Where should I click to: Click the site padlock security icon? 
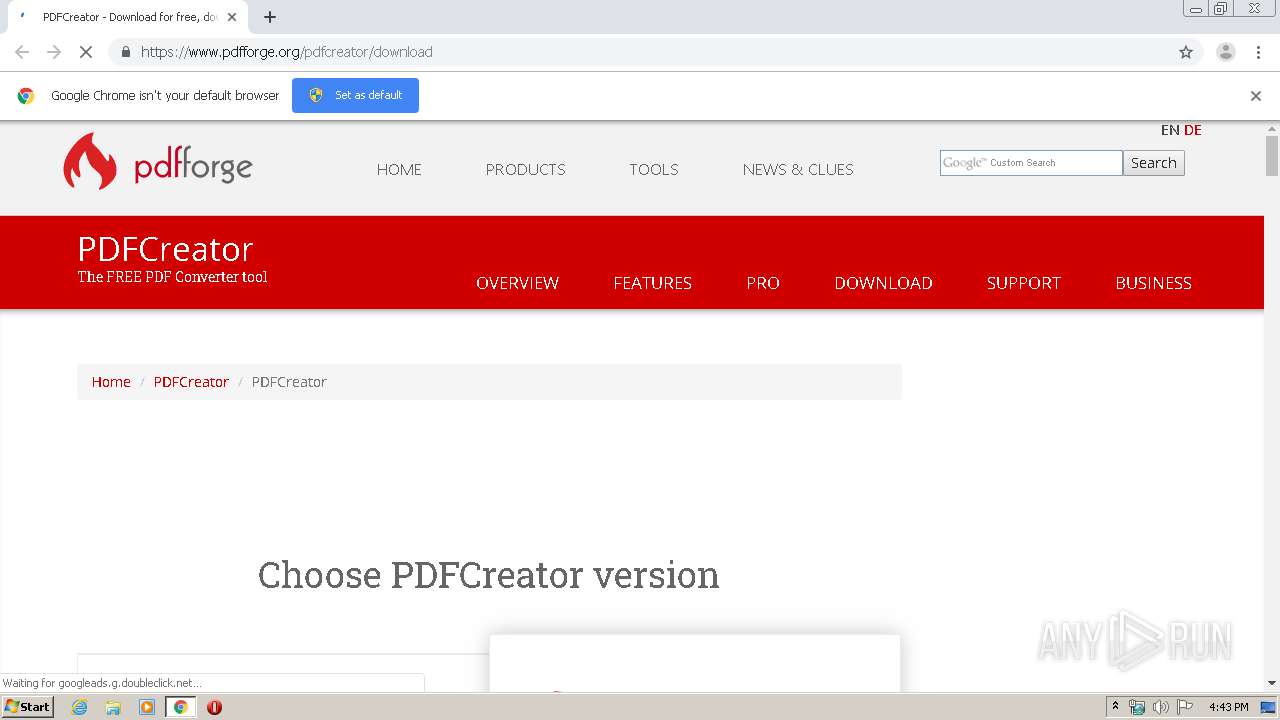pos(125,52)
